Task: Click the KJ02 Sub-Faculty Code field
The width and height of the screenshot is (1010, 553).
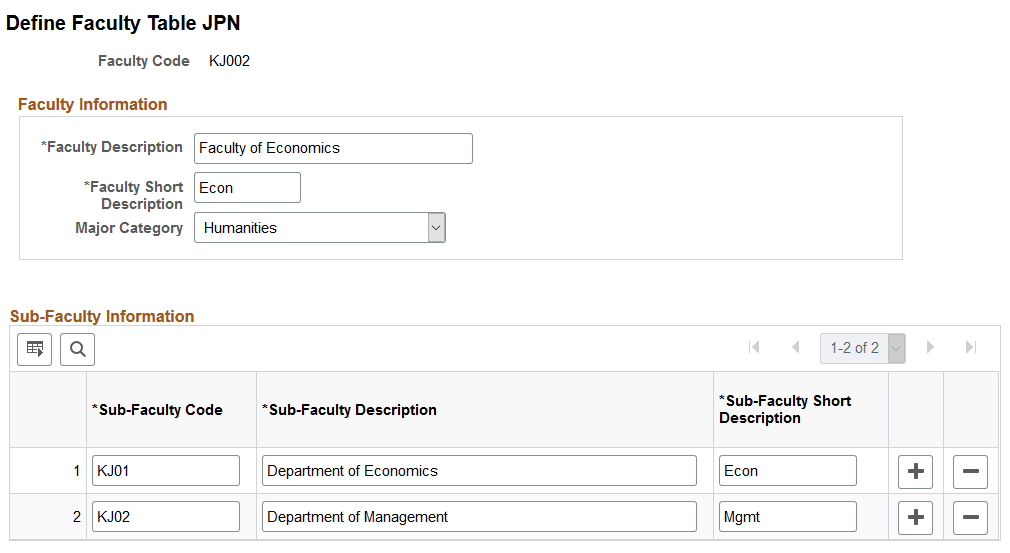Action: [x=166, y=516]
